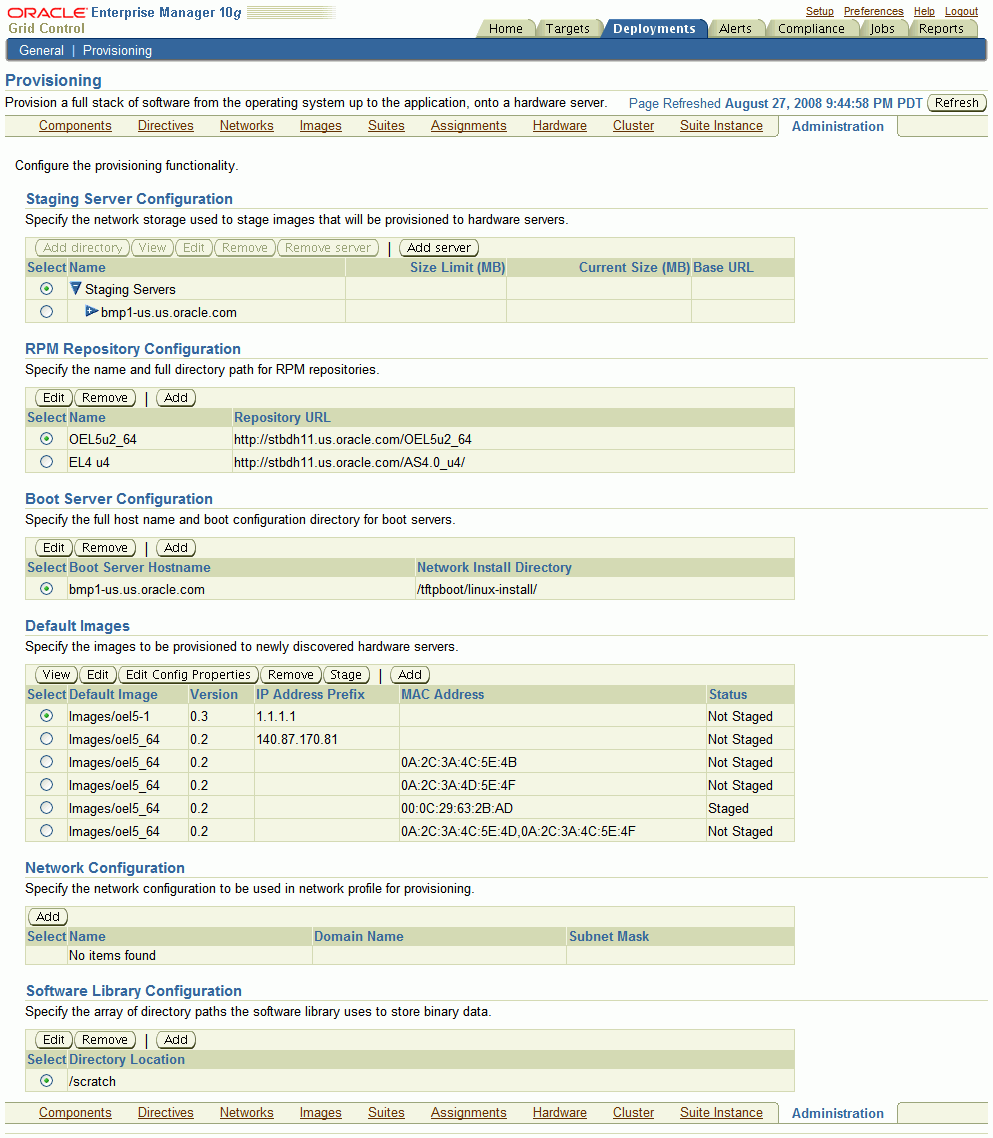Select the Images/oel5-1 default image radio
Viewport: 993px width, 1138px height.
coord(46,716)
